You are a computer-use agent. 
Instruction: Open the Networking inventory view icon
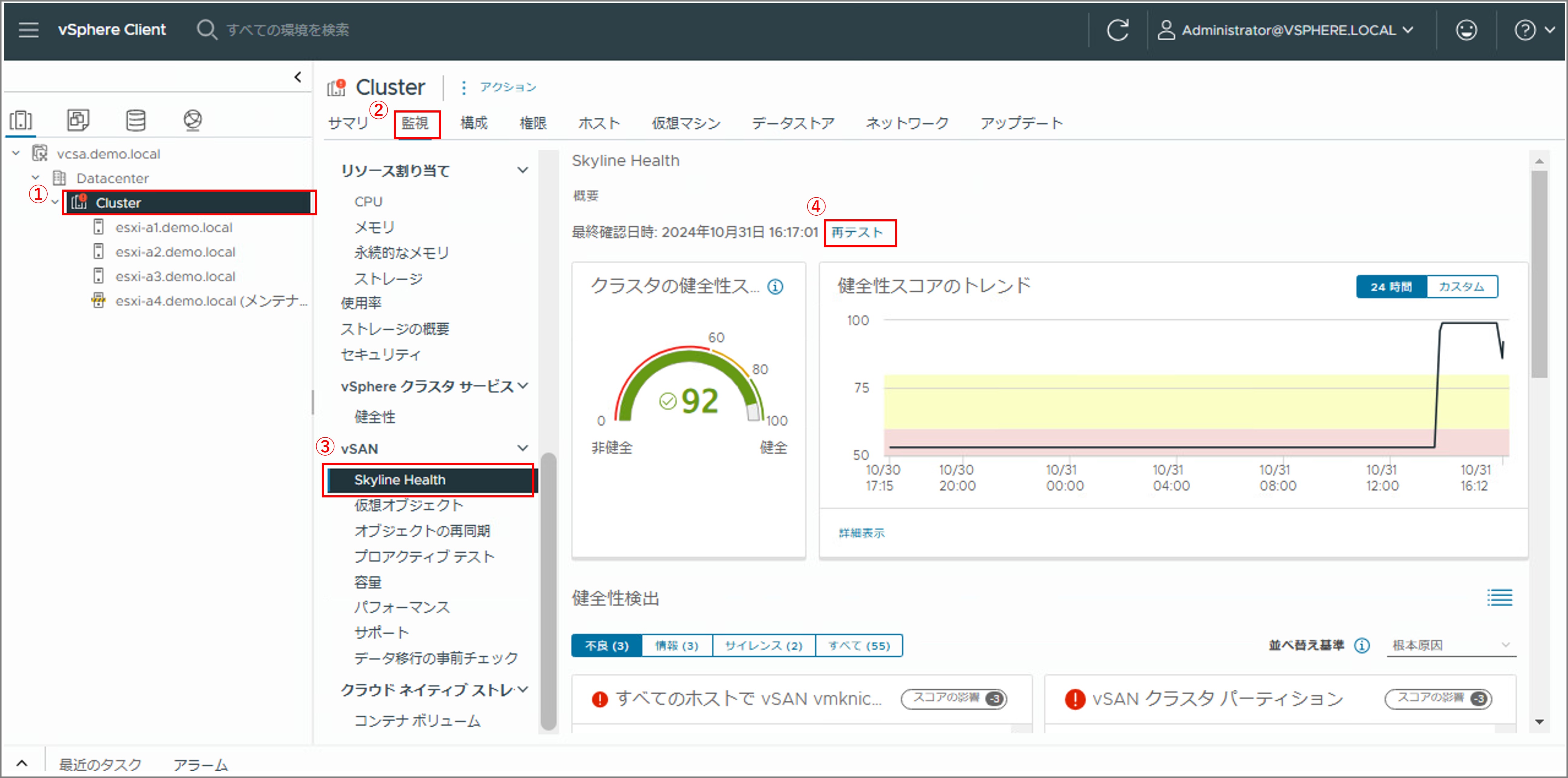tap(192, 120)
